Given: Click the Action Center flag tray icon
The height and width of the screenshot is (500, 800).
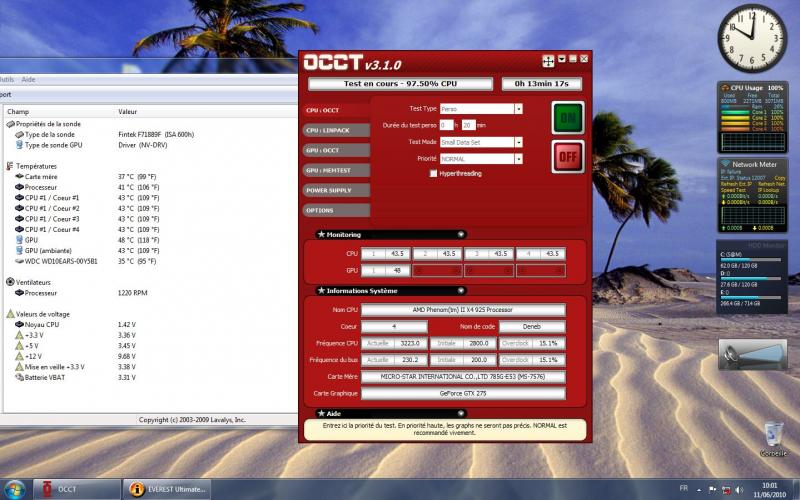Looking at the screenshot, I should 713,489.
